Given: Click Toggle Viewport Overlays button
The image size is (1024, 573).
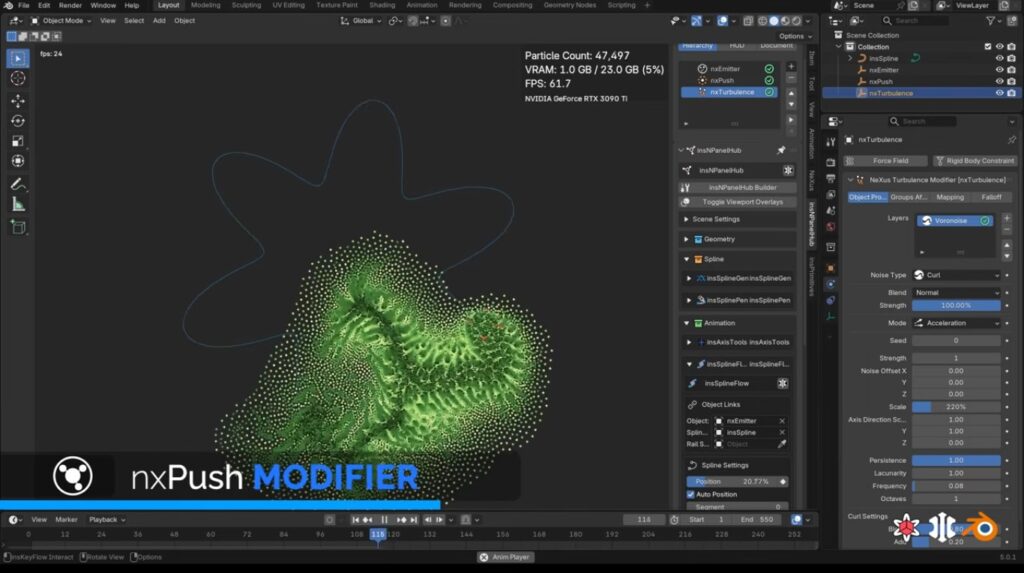Looking at the screenshot, I should pyautogui.click(x=737, y=203).
